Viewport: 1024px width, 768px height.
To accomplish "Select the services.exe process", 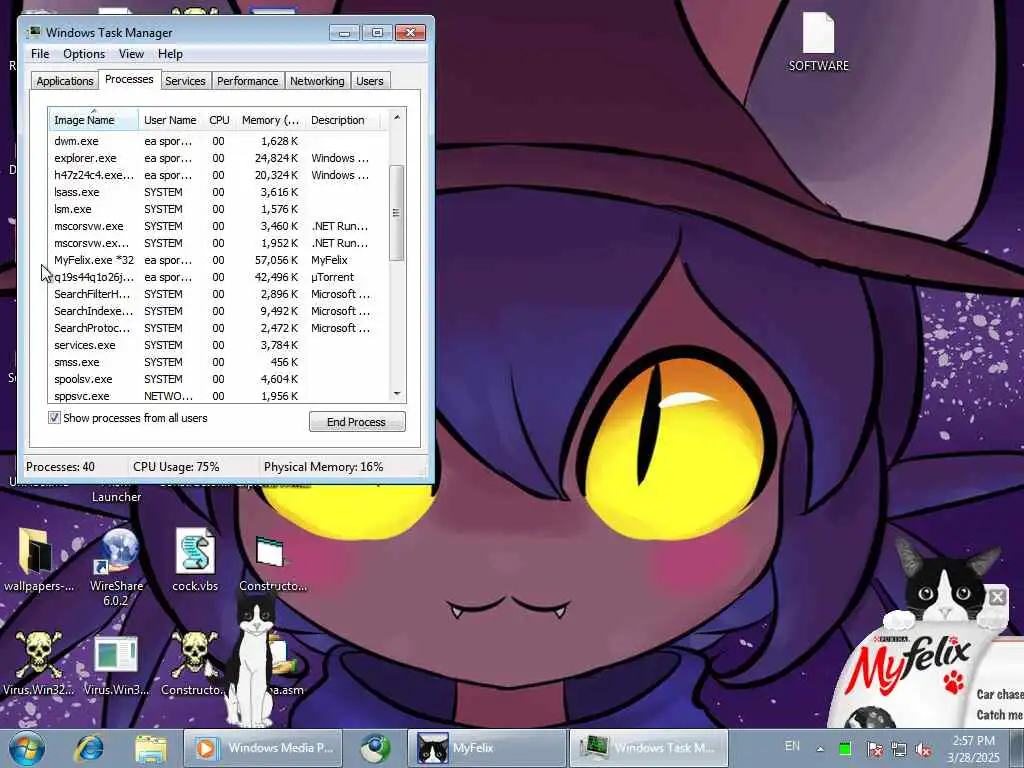I will pyautogui.click(x=218, y=345).
